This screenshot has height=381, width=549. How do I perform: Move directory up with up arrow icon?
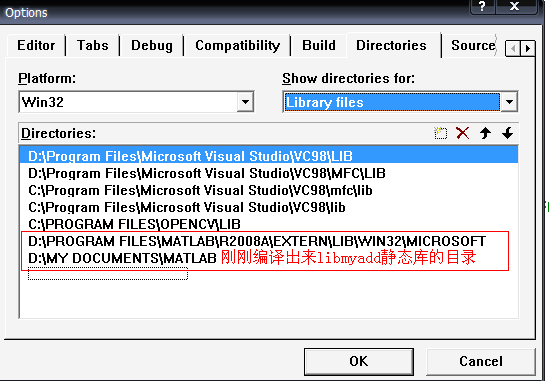coord(485,133)
